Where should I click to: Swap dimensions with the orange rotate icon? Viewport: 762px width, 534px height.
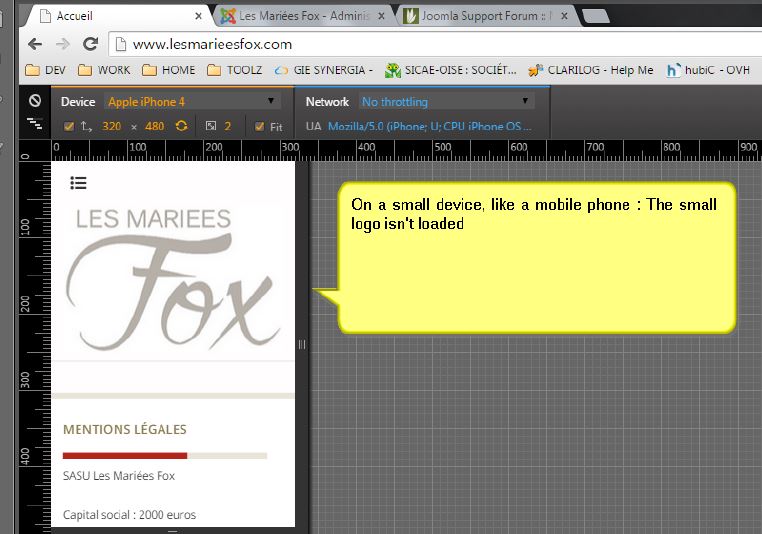pyautogui.click(x=182, y=126)
